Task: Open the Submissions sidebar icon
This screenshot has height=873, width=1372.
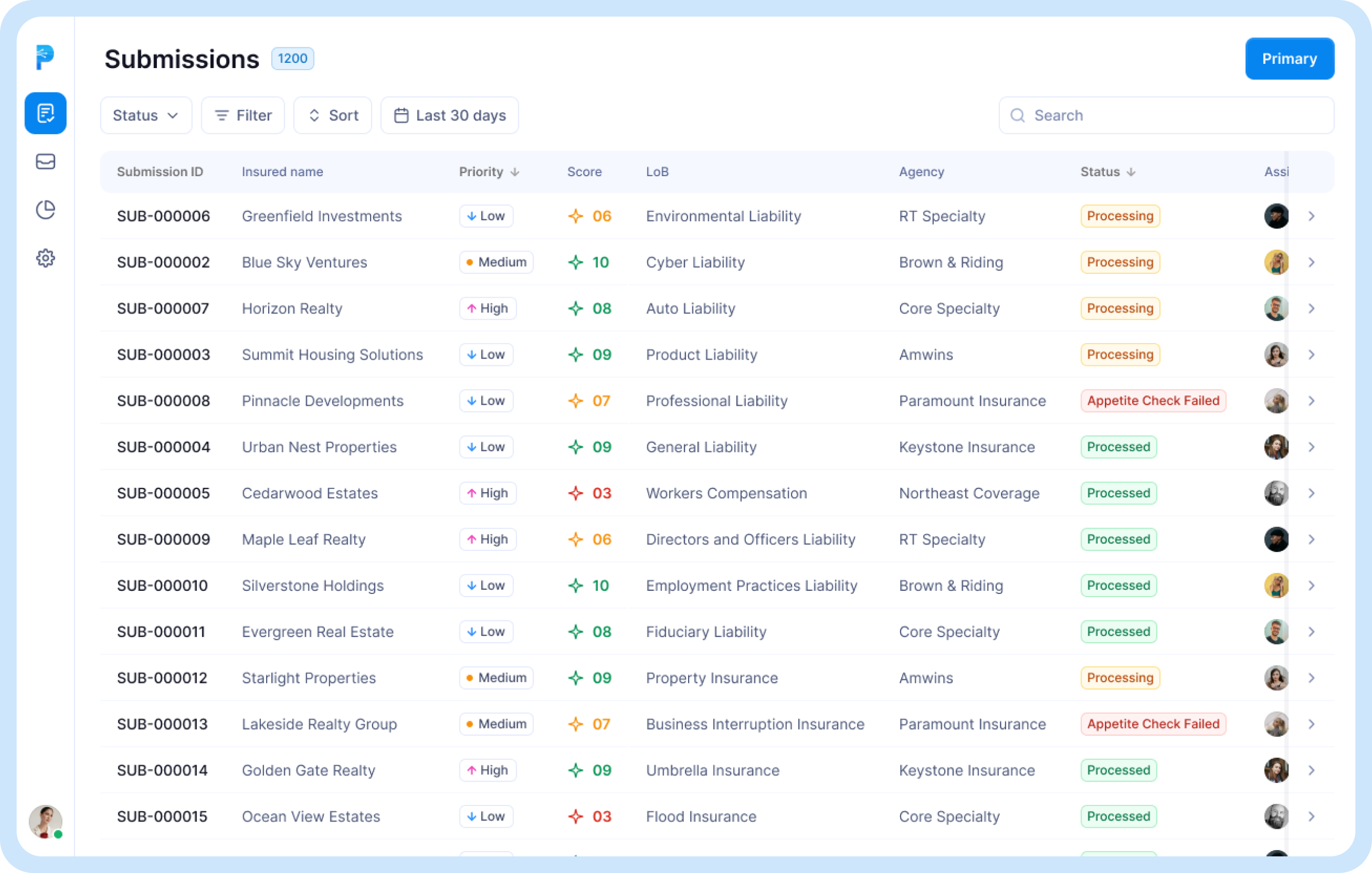Action: [46, 113]
